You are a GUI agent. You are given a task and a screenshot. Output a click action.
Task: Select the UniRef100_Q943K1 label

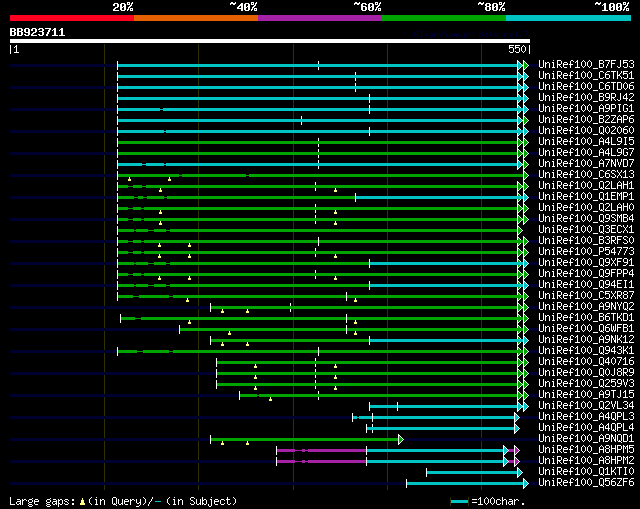click(586, 351)
